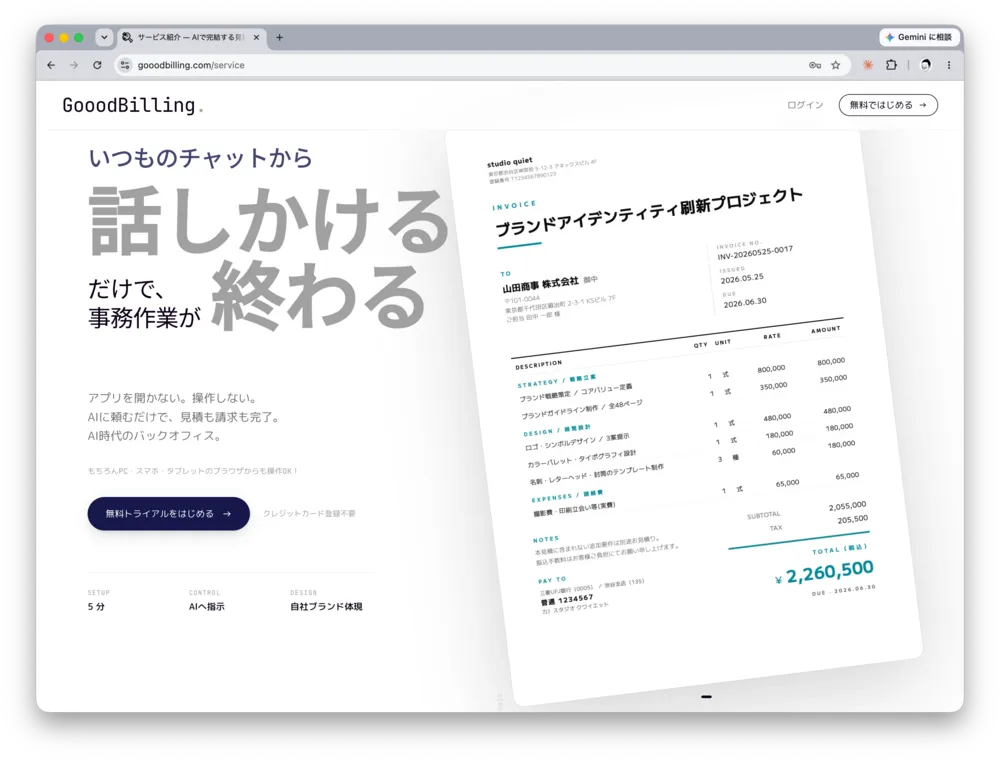
Task: Click the いつものチャットから heading
Action: click(x=200, y=157)
